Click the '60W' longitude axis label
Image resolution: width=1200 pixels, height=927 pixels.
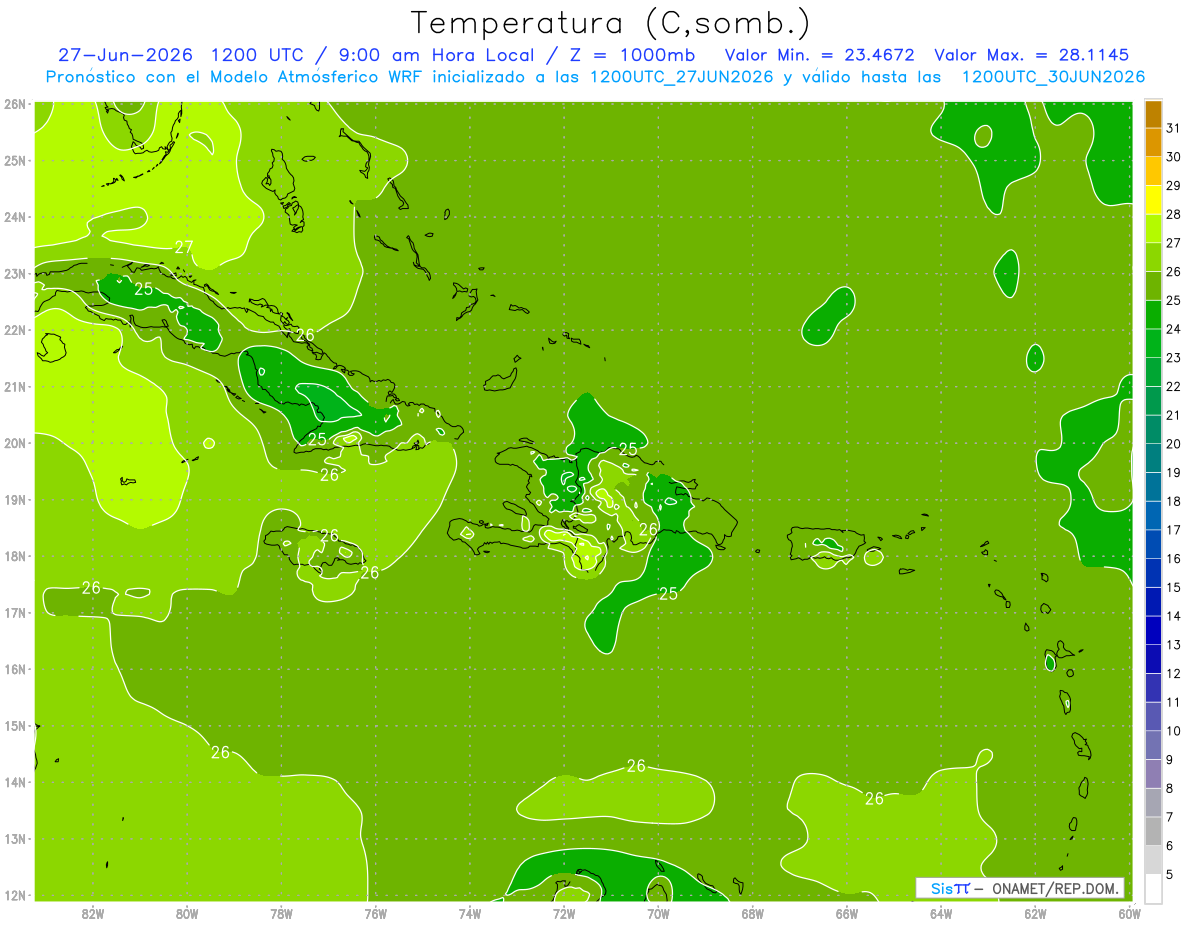pos(1129,913)
